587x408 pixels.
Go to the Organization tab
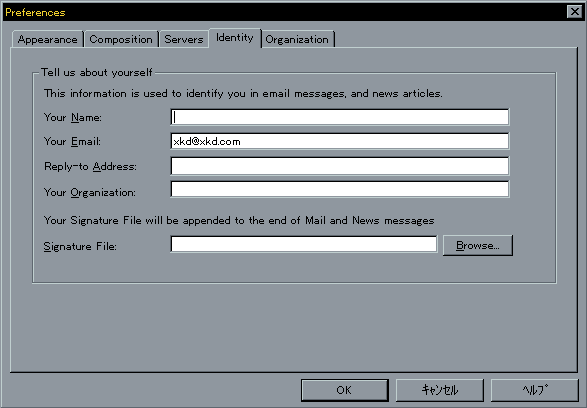pos(297,39)
